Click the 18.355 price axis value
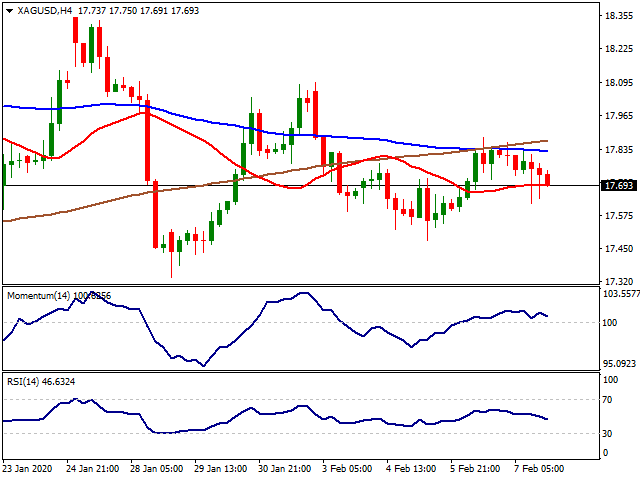The image size is (640, 480). click(619, 16)
